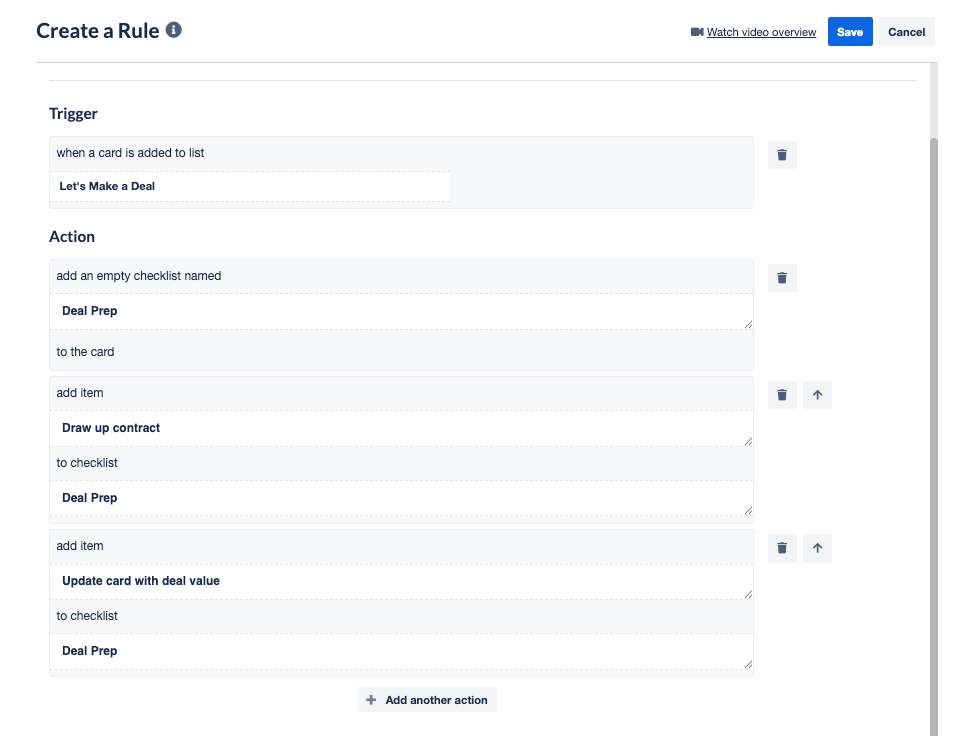Image resolution: width=969 pixels, height=736 pixels.
Task: Click the info icon beside Create a Rule
Action: (x=174, y=30)
